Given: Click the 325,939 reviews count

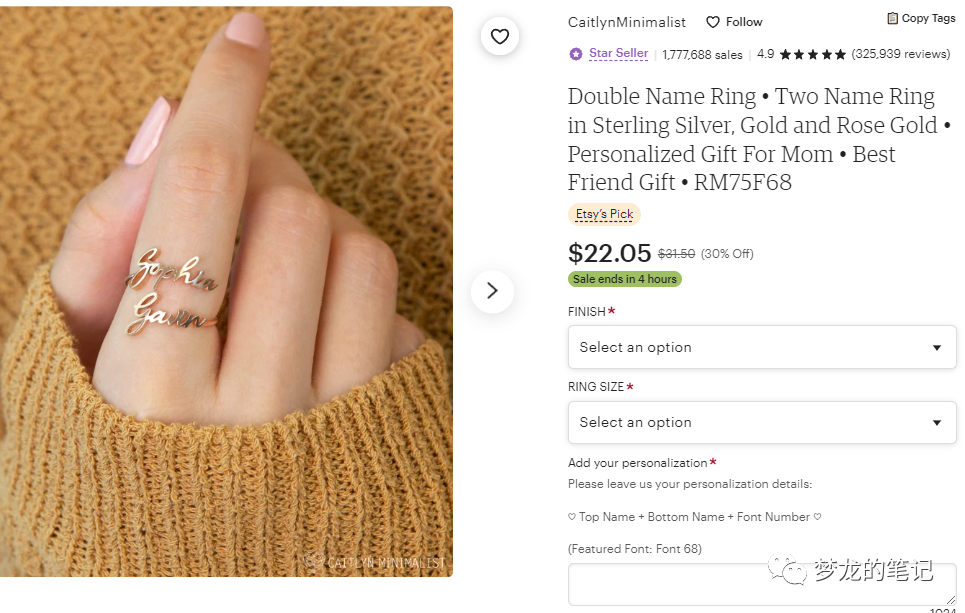Looking at the screenshot, I should point(901,54).
